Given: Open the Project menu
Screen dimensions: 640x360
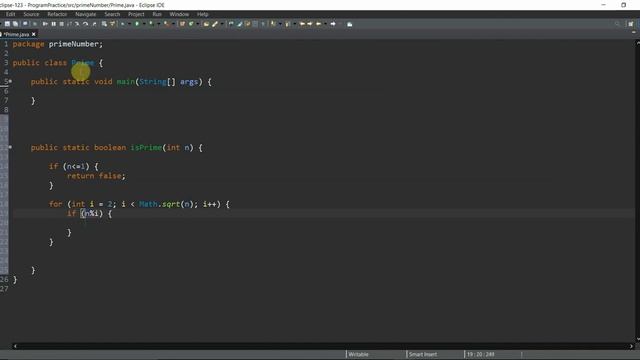Looking at the screenshot, I should (136, 14).
